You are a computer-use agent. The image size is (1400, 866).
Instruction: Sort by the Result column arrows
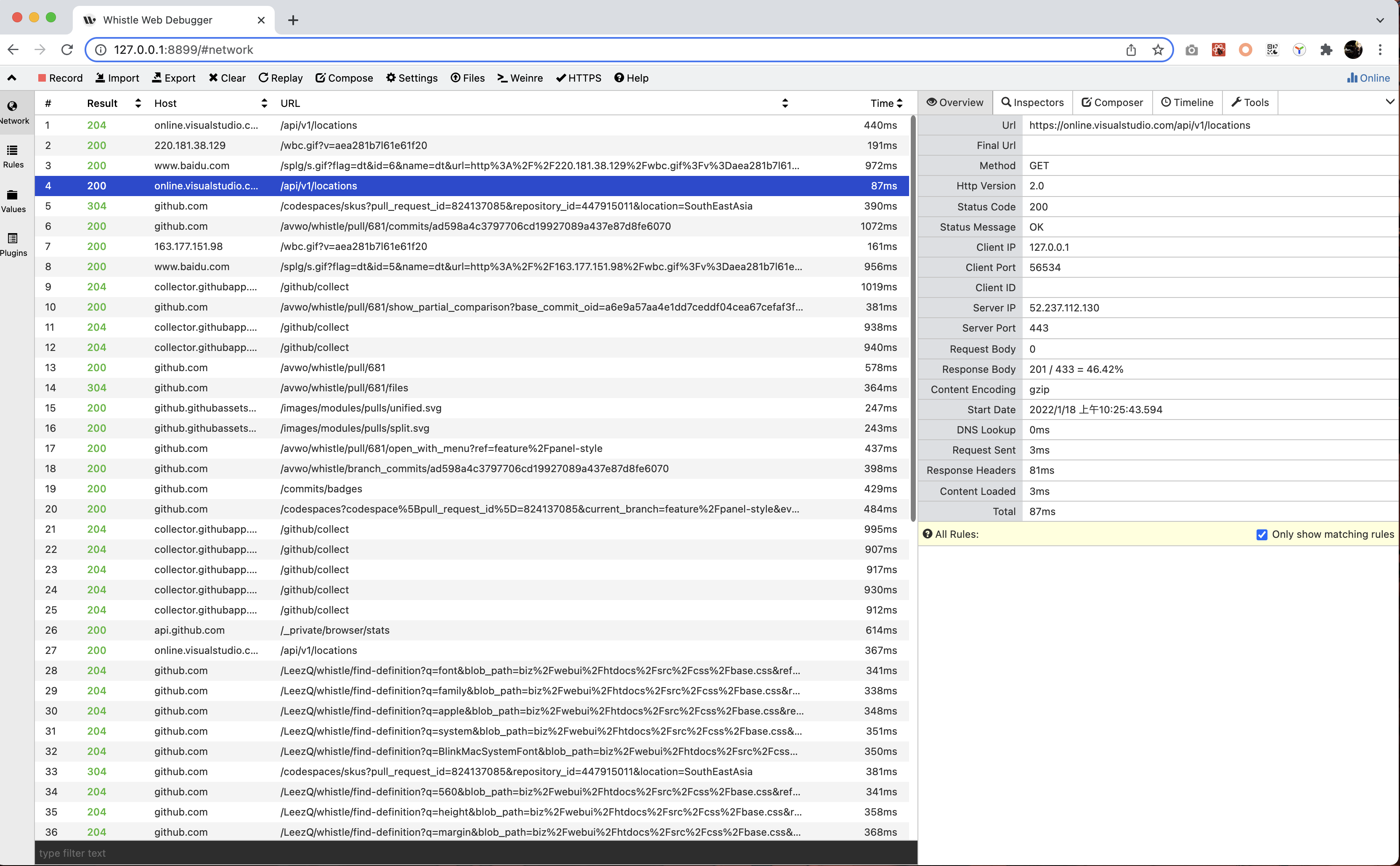click(138, 103)
